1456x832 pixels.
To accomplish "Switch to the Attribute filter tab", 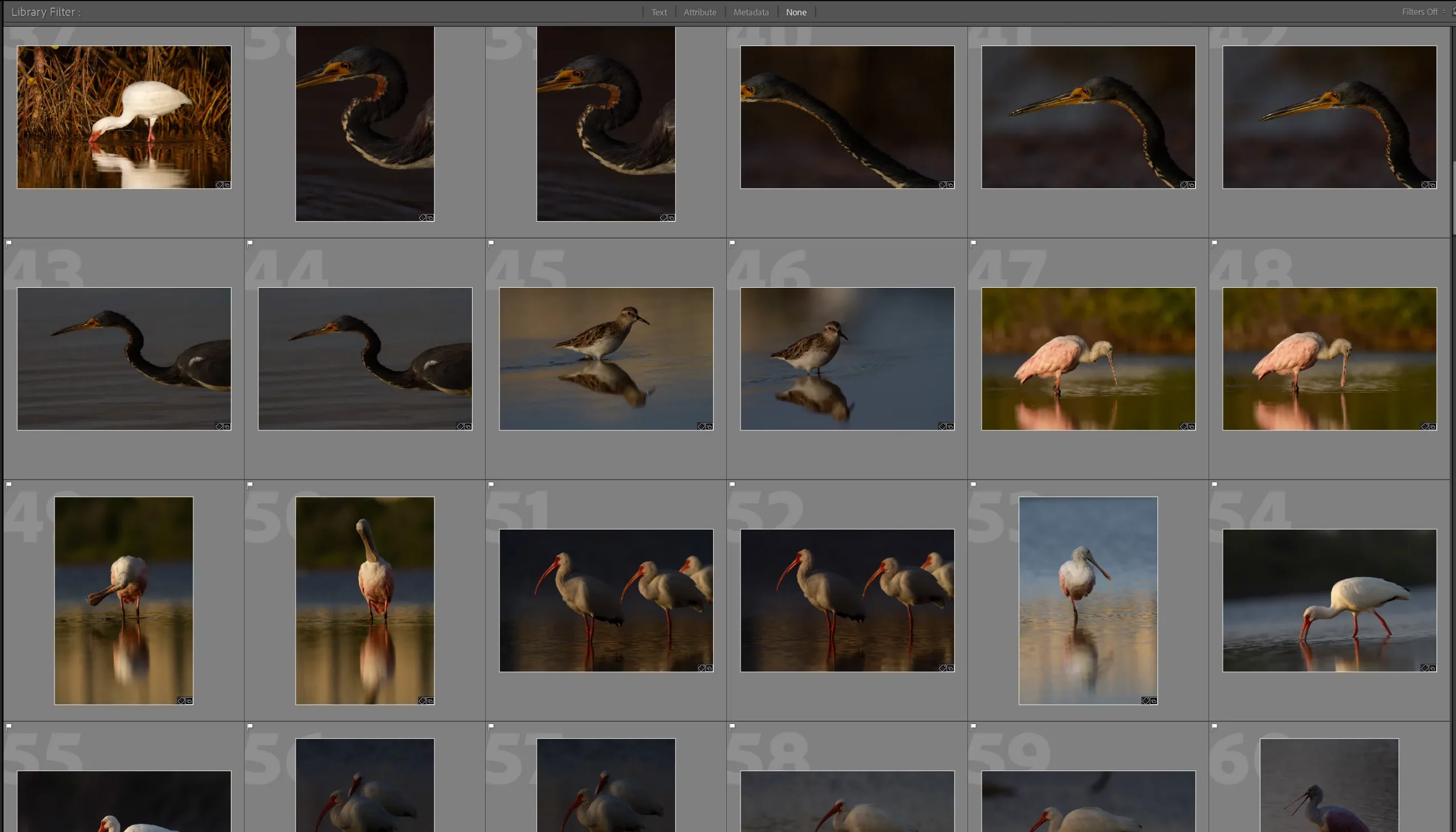I will pyautogui.click(x=700, y=12).
